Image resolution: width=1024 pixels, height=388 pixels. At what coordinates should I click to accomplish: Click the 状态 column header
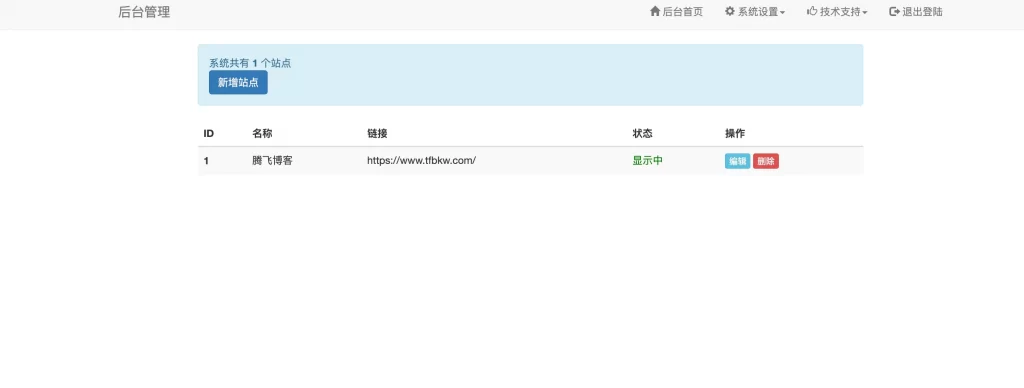coord(643,133)
